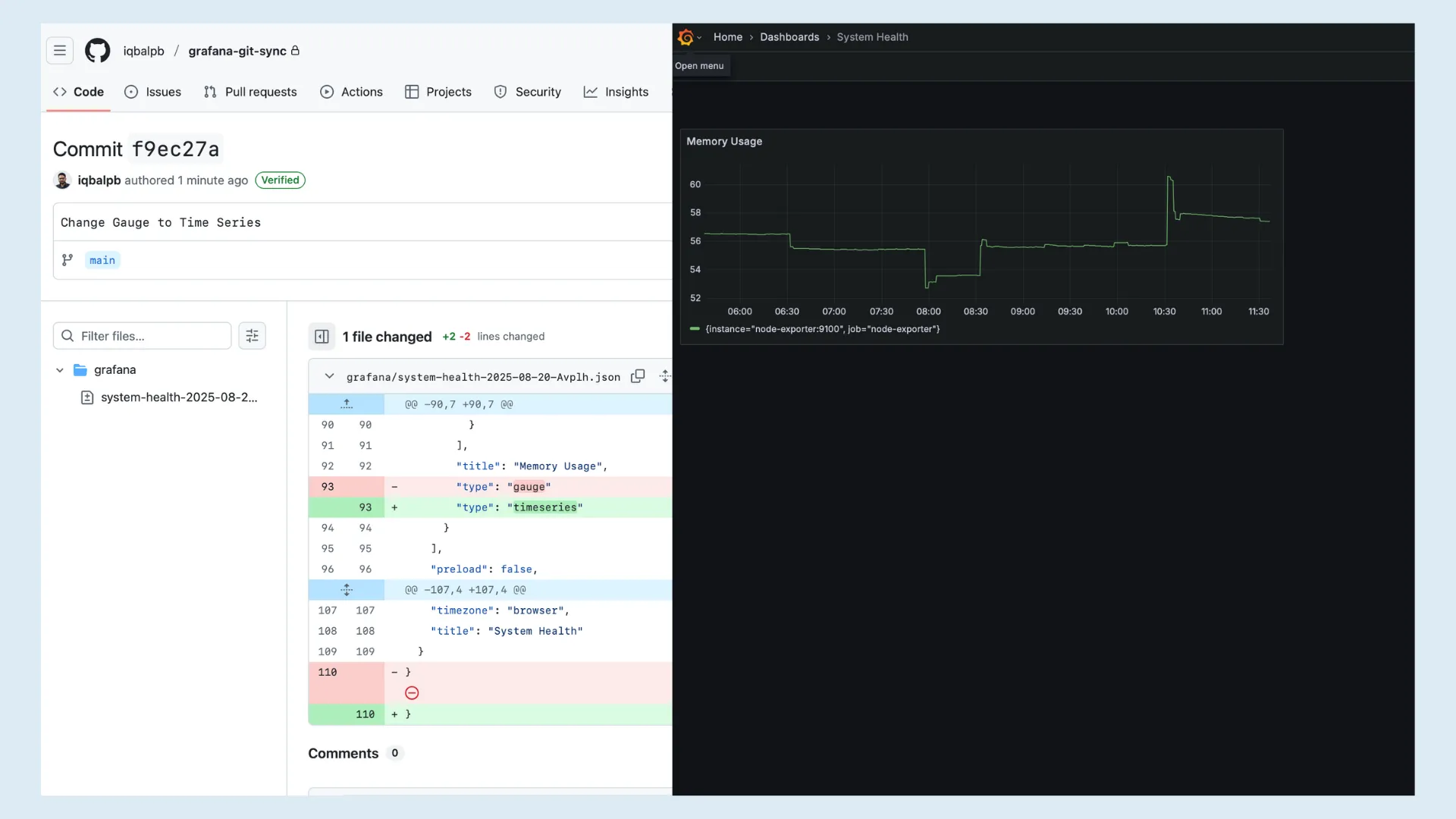Click the GitHub Octocat logo

pos(97,51)
